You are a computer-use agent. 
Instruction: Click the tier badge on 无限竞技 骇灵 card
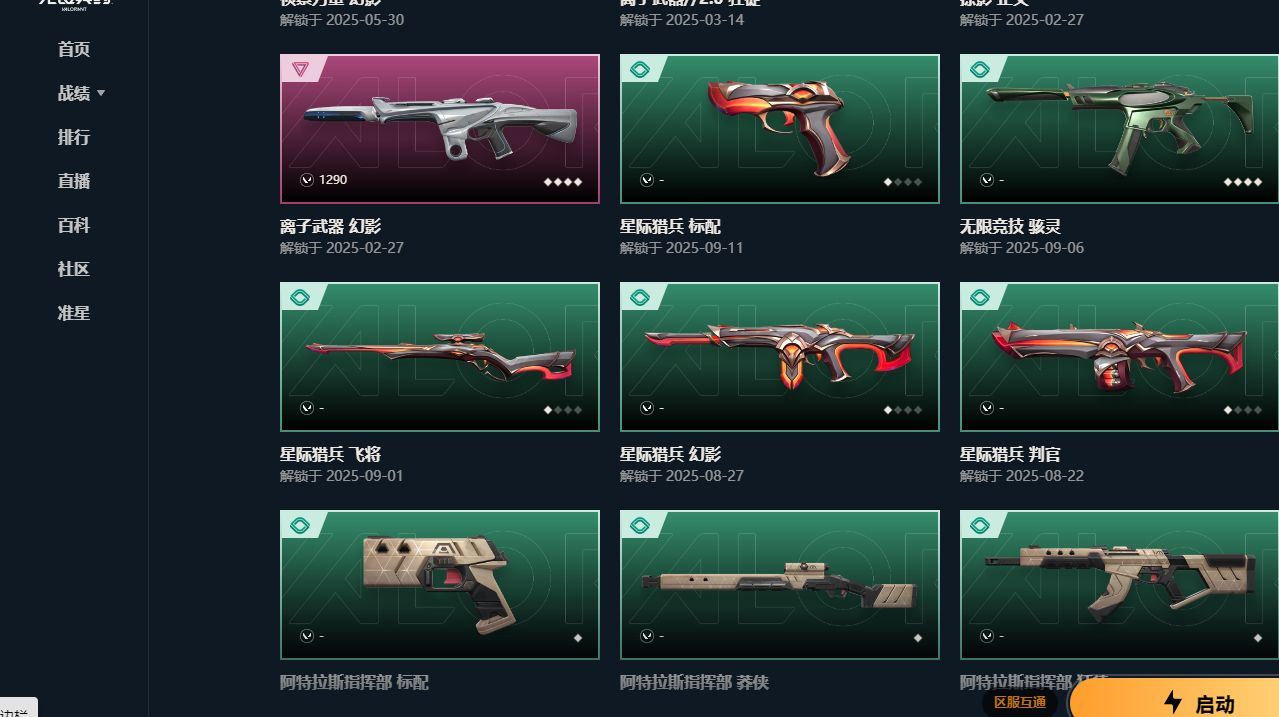[980, 69]
